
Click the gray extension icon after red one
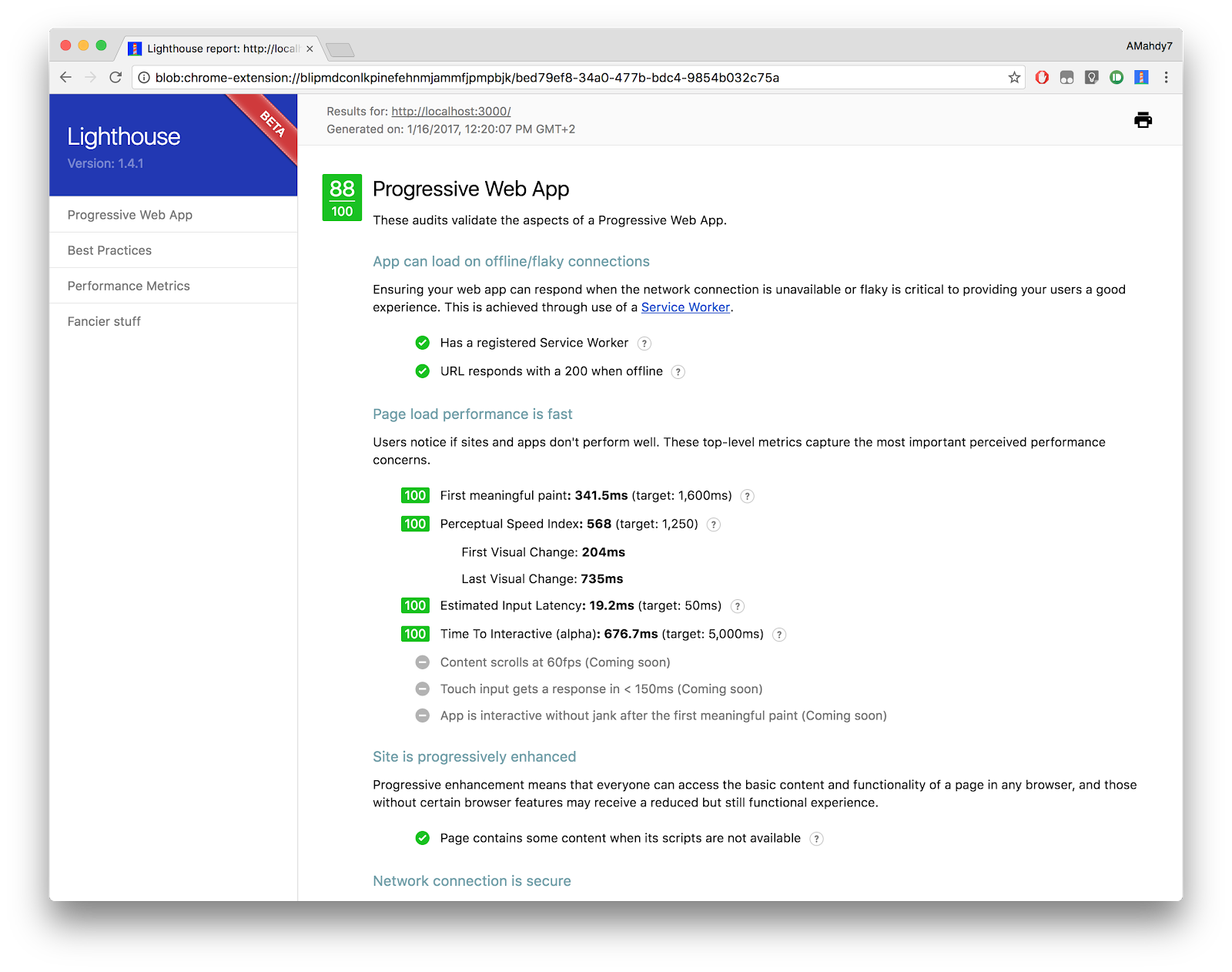point(1066,77)
